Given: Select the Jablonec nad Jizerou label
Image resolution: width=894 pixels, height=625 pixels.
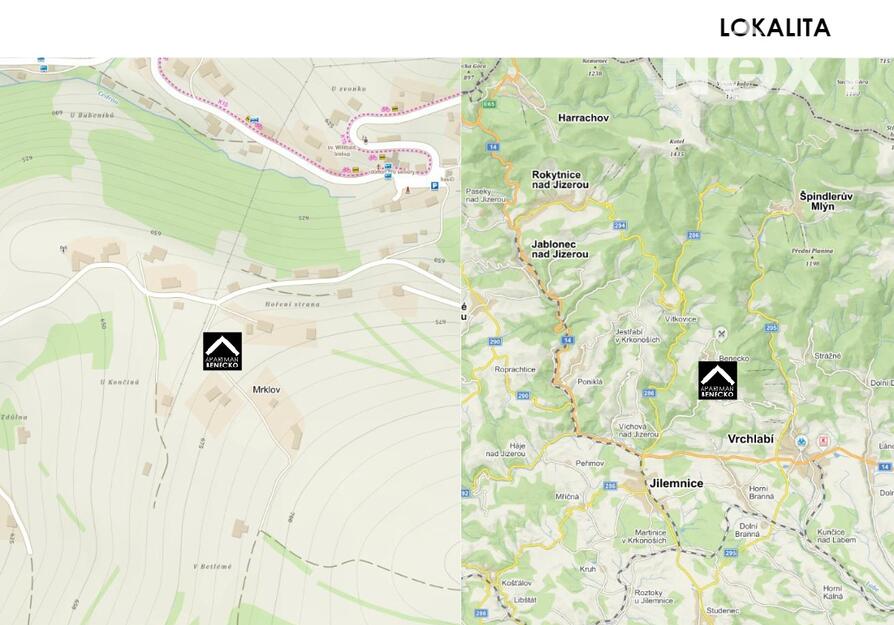Looking at the screenshot, I should (560, 249).
